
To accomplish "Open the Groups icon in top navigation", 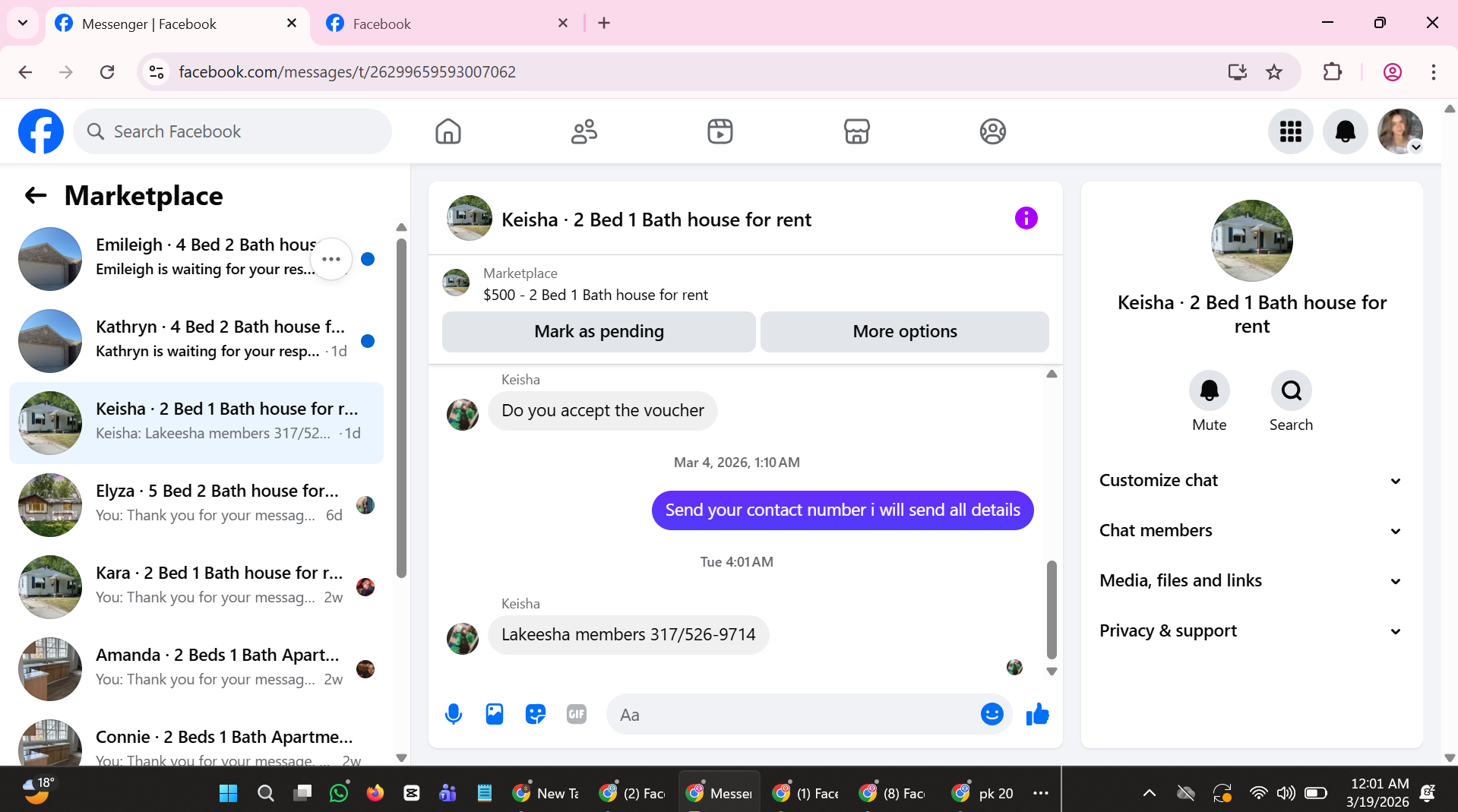I will tap(992, 131).
